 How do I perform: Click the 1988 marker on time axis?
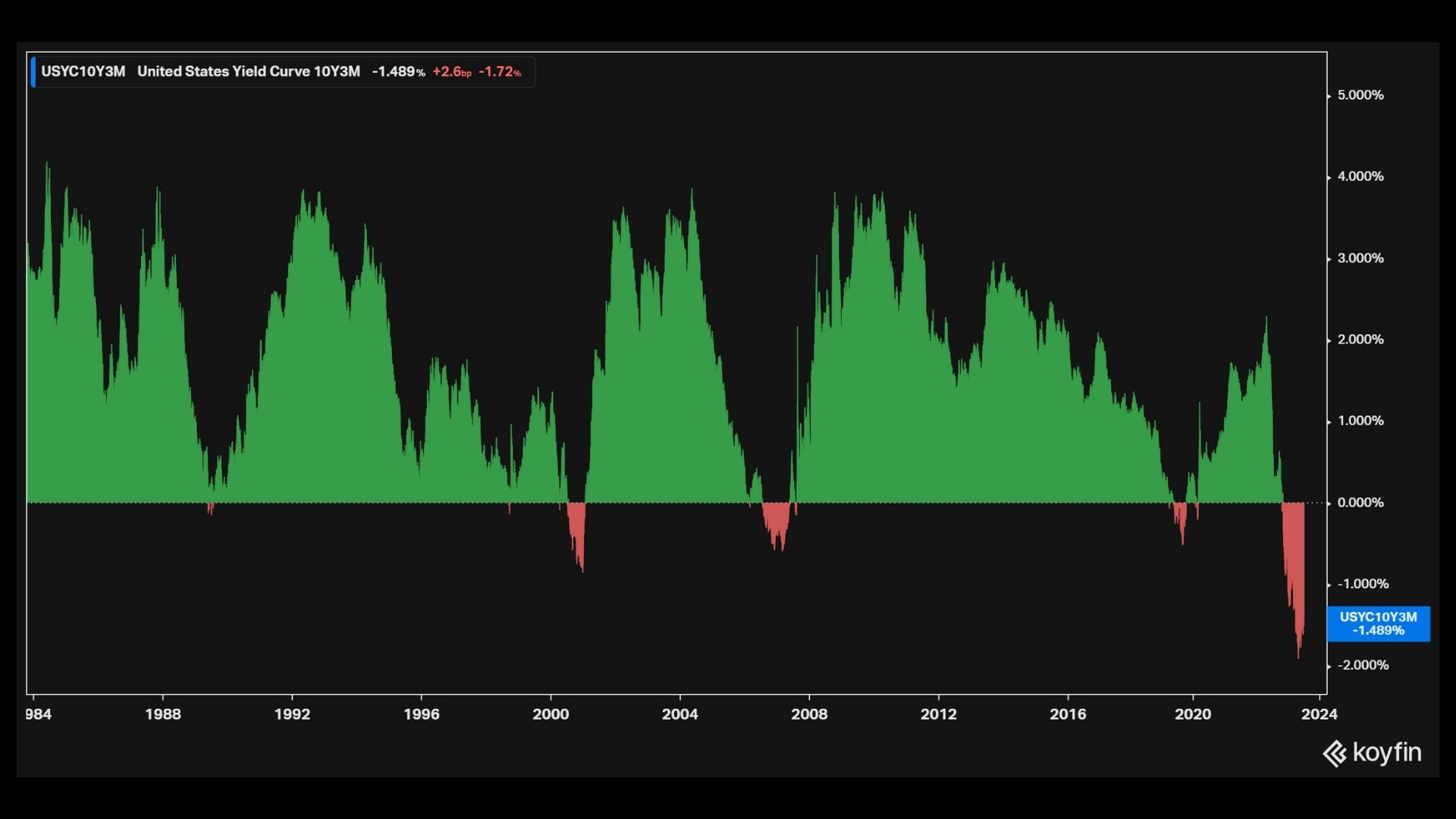(163, 714)
